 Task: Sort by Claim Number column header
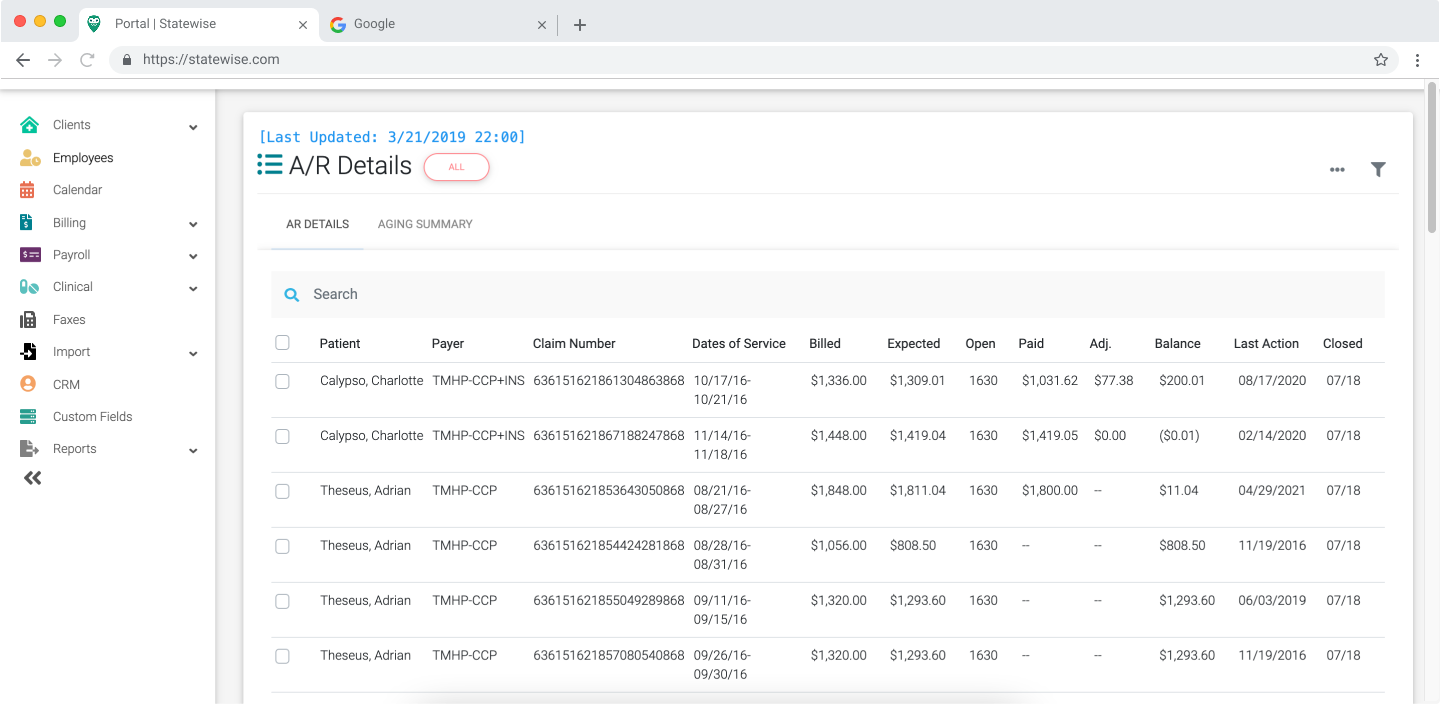[x=574, y=343]
